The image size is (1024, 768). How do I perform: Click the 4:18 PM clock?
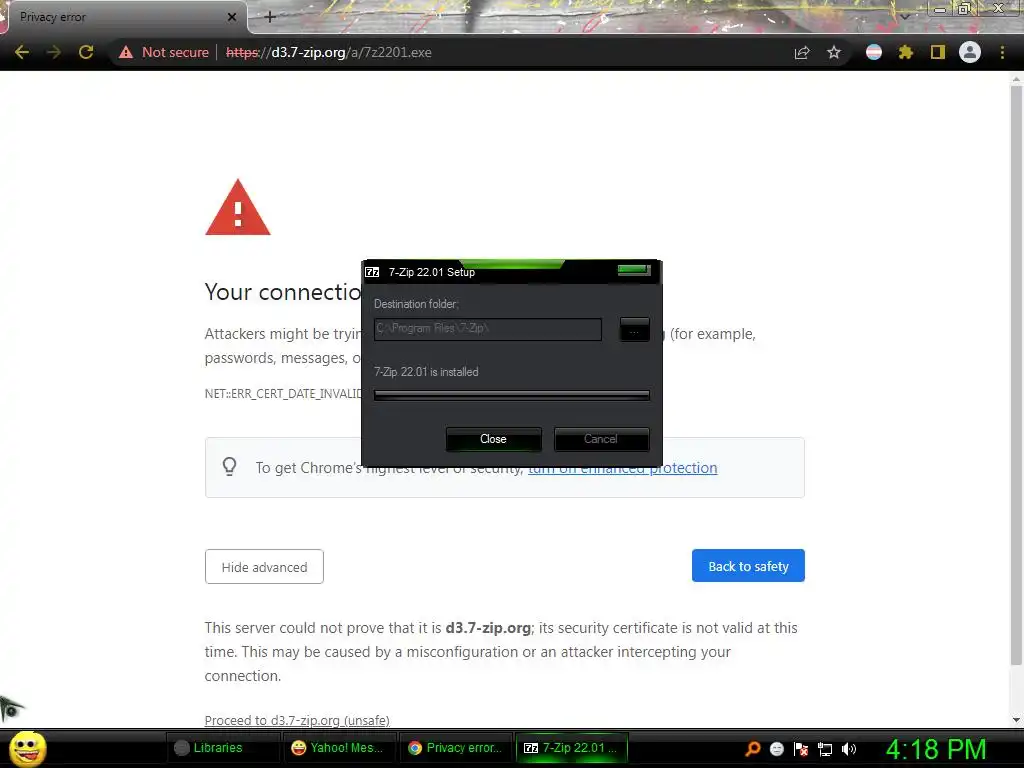(x=935, y=749)
